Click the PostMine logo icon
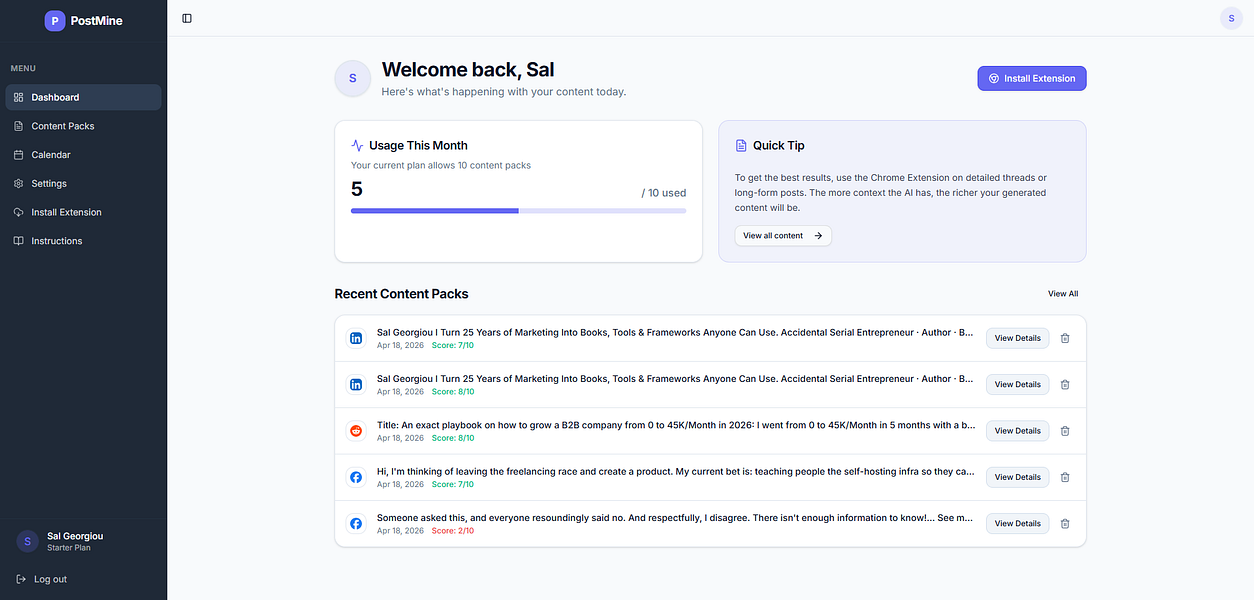This screenshot has height=600, width=1254. 55,20
